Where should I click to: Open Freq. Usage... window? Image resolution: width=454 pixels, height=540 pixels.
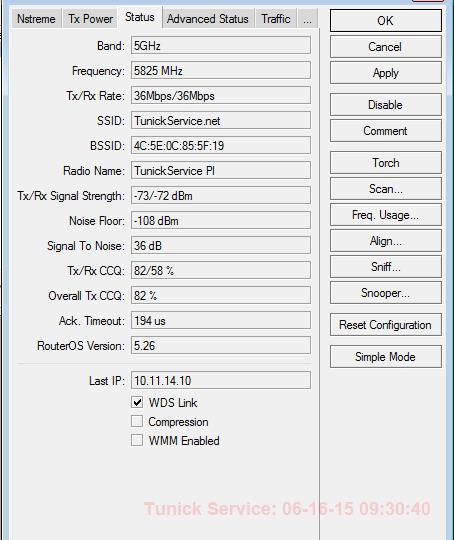pyautogui.click(x=385, y=215)
